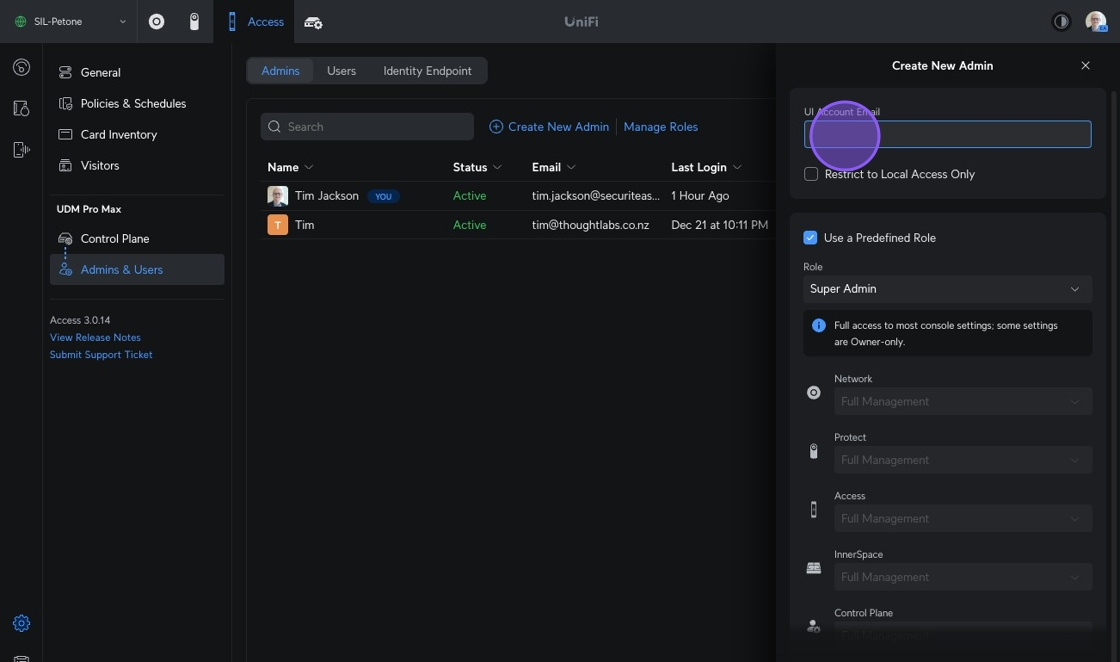Open the UniFi Network app icon

click(156, 21)
